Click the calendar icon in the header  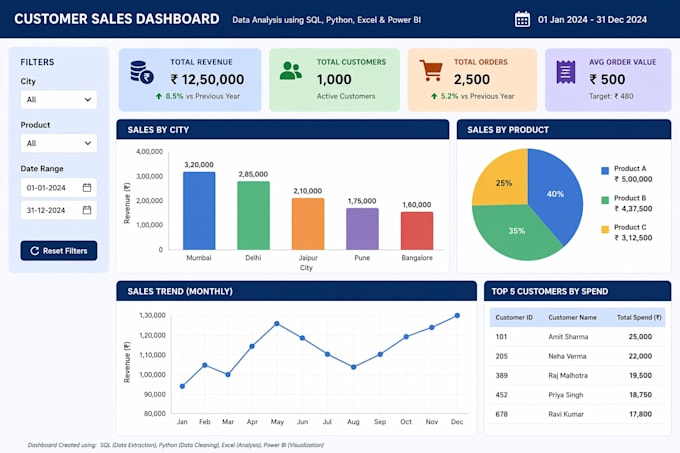(522, 20)
